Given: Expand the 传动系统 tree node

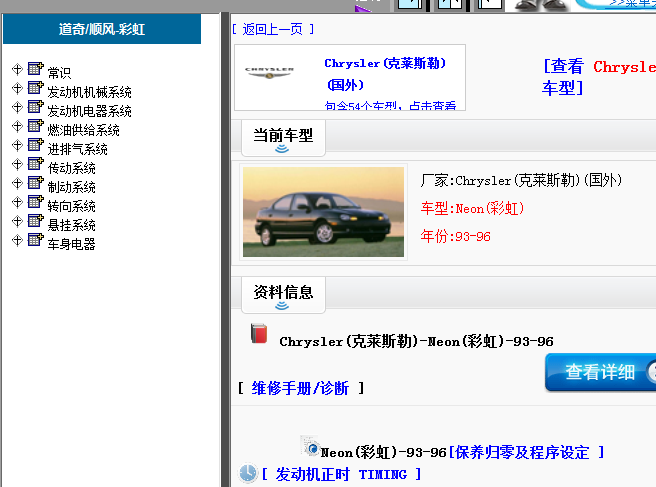Looking at the screenshot, I should pyautogui.click(x=17, y=164).
